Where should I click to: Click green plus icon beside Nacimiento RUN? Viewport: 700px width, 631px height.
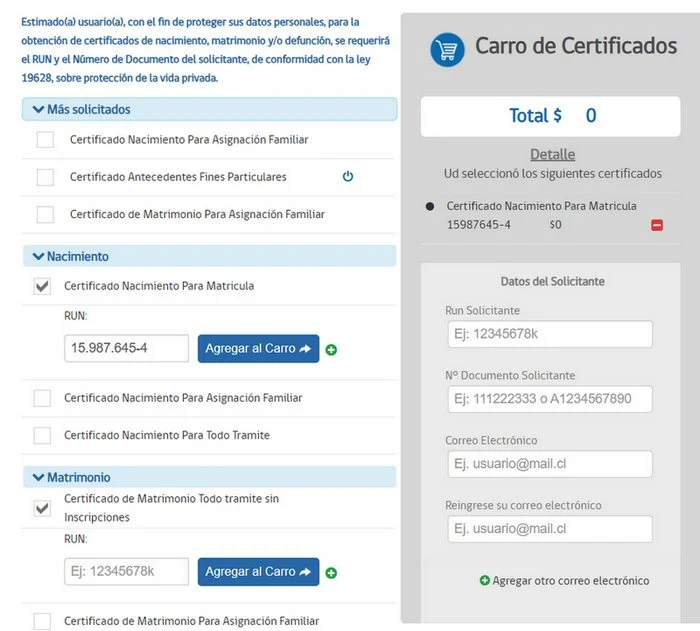coord(331,350)
